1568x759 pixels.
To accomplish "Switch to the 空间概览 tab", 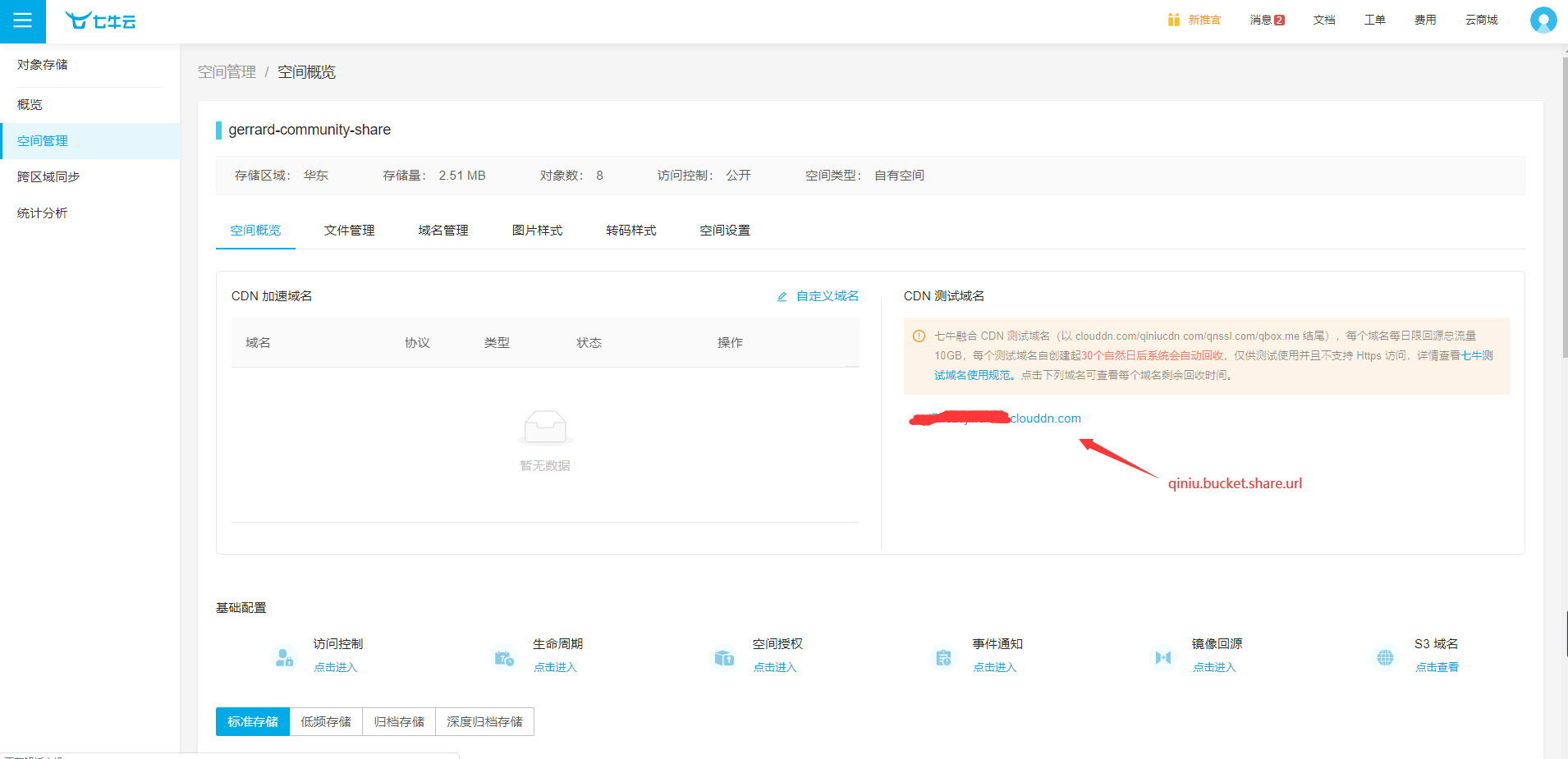I will click(x=255, y=231).
